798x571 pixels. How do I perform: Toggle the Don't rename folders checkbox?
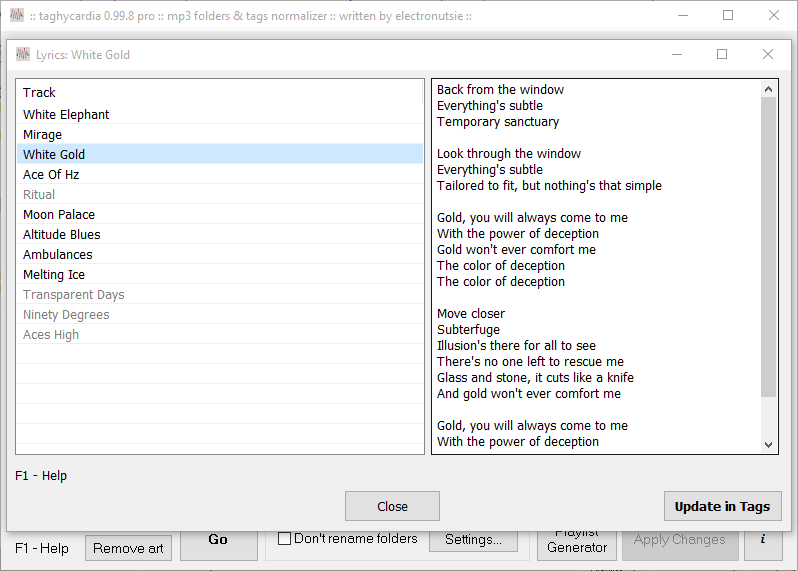(x=284, y=538)
